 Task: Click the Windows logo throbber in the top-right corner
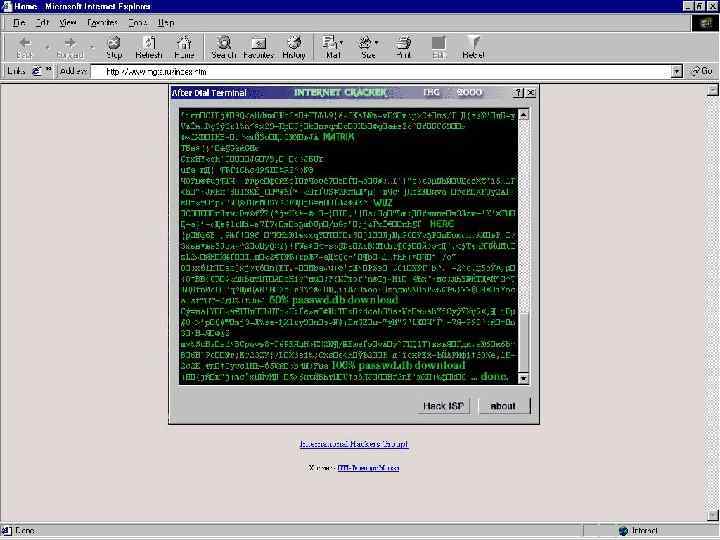click(705, 23)
